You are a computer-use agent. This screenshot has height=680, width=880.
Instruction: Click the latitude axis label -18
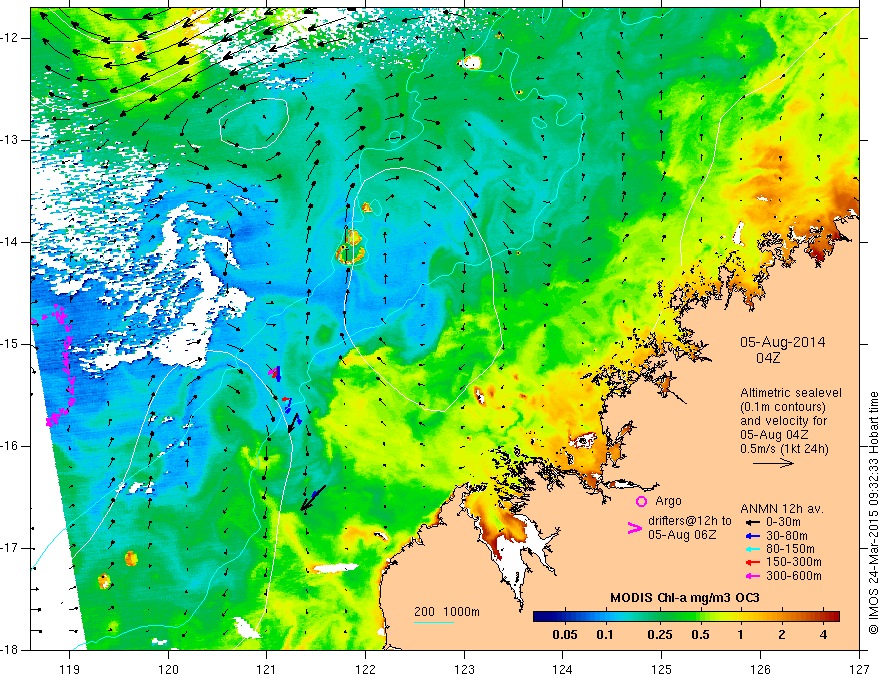10,650
